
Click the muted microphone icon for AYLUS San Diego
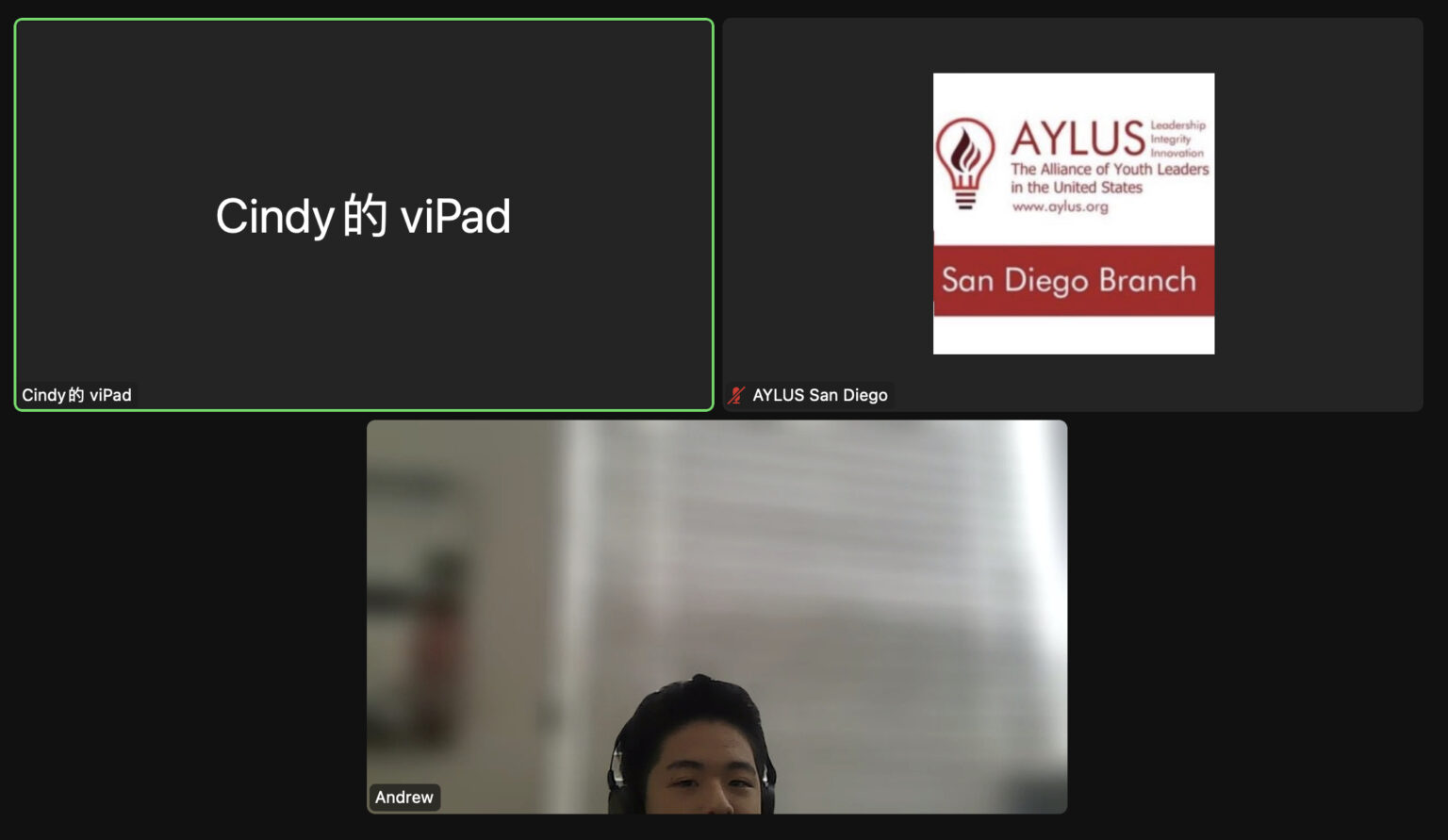[736, 395]
